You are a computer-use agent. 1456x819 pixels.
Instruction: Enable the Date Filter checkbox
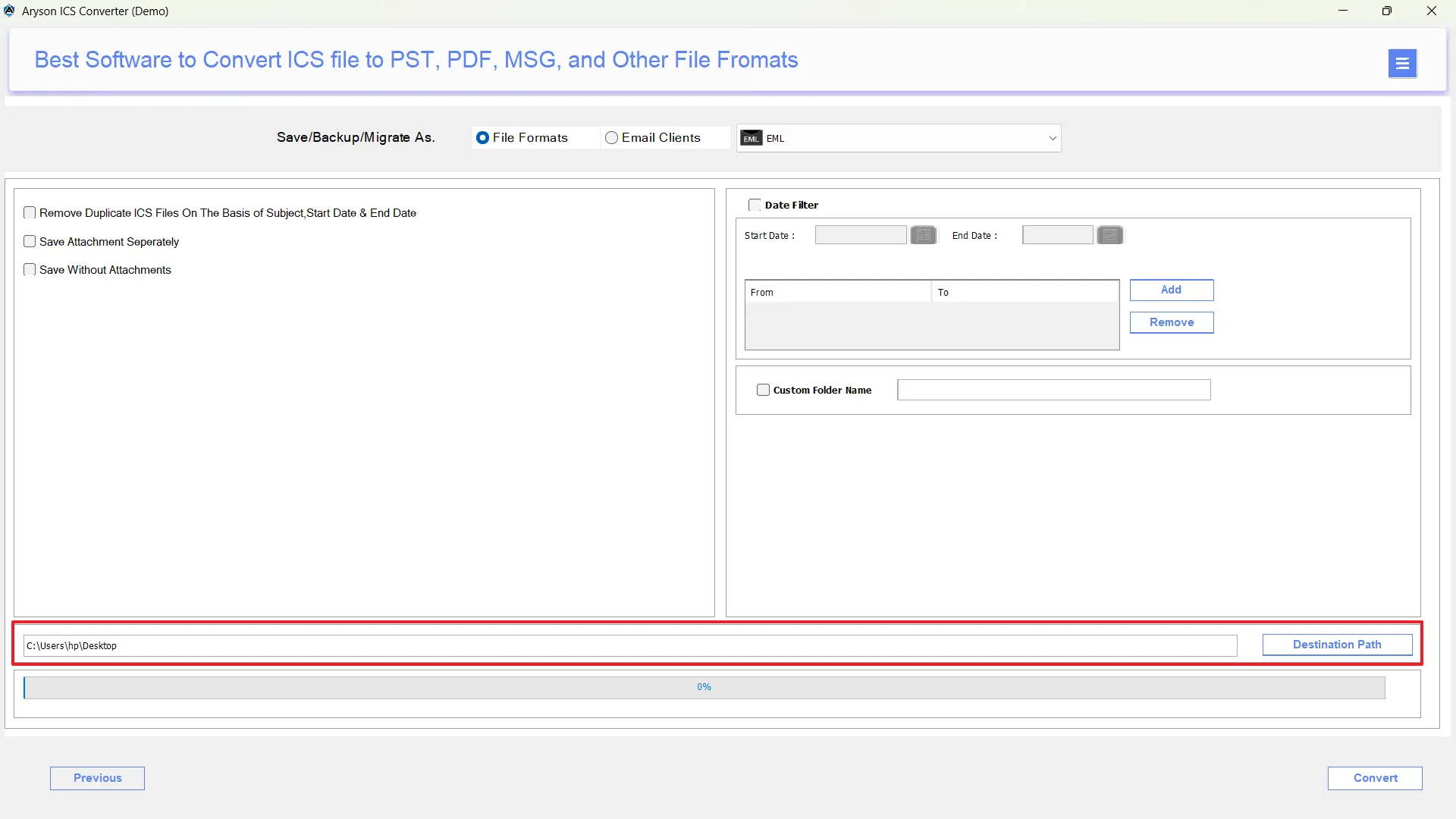[755, 205]
